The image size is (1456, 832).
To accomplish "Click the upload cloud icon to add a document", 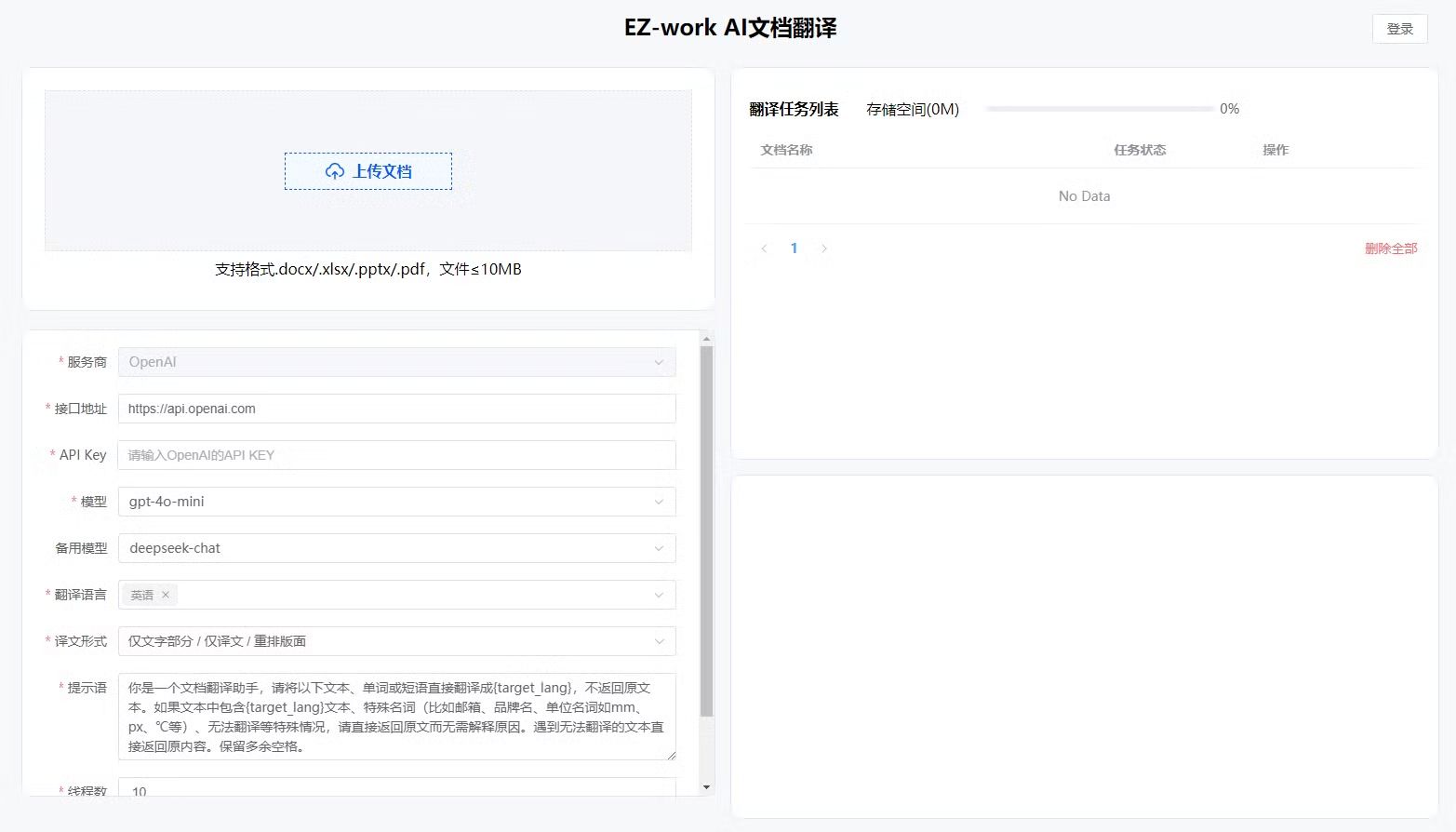I will [334, 170].
